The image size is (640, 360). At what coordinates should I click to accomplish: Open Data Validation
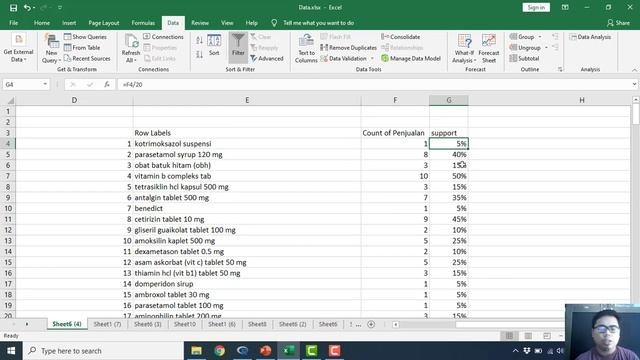pyautogui.click(x=343, y=58)
